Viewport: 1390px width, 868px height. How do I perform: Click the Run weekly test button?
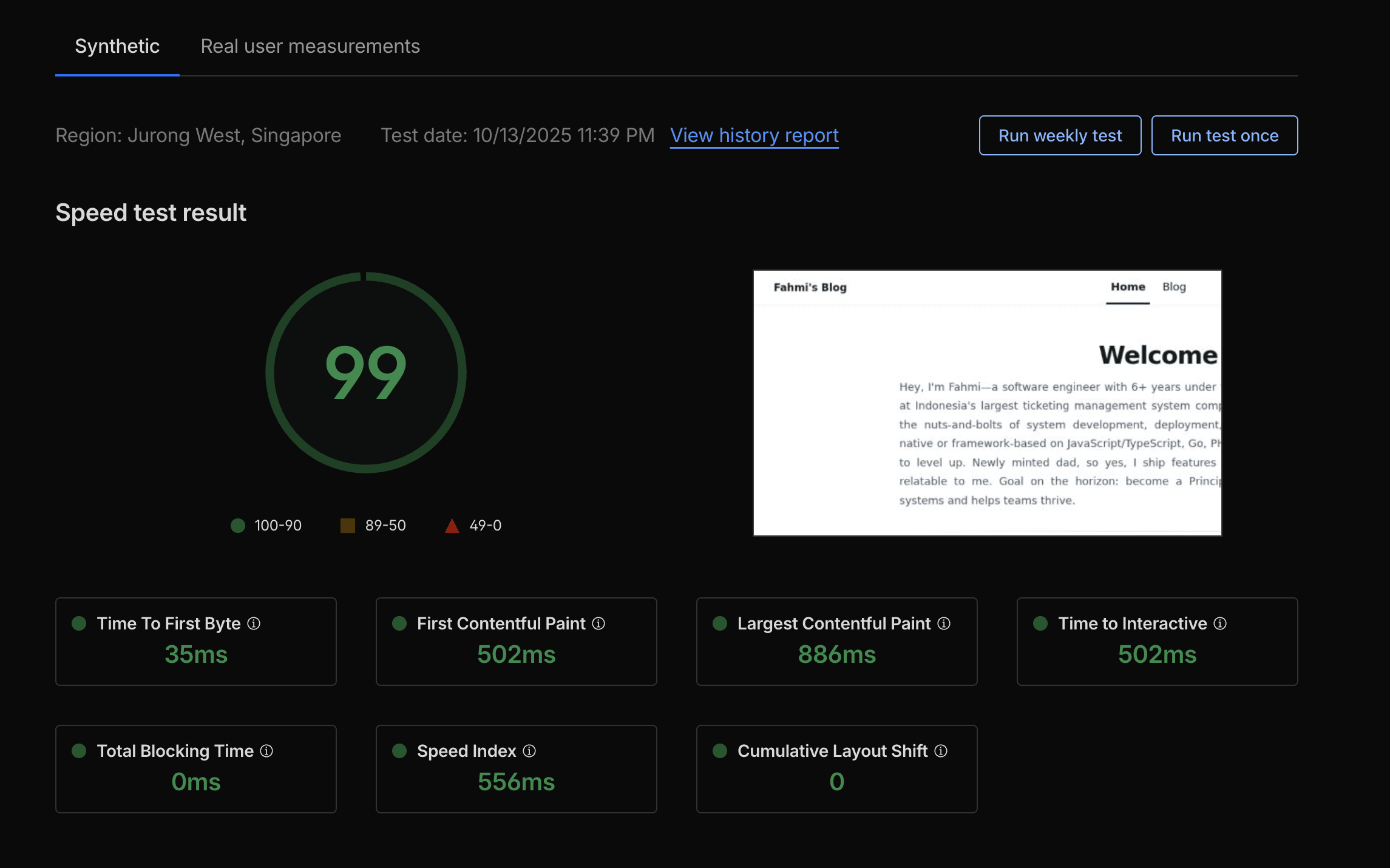coord(1060,135)
